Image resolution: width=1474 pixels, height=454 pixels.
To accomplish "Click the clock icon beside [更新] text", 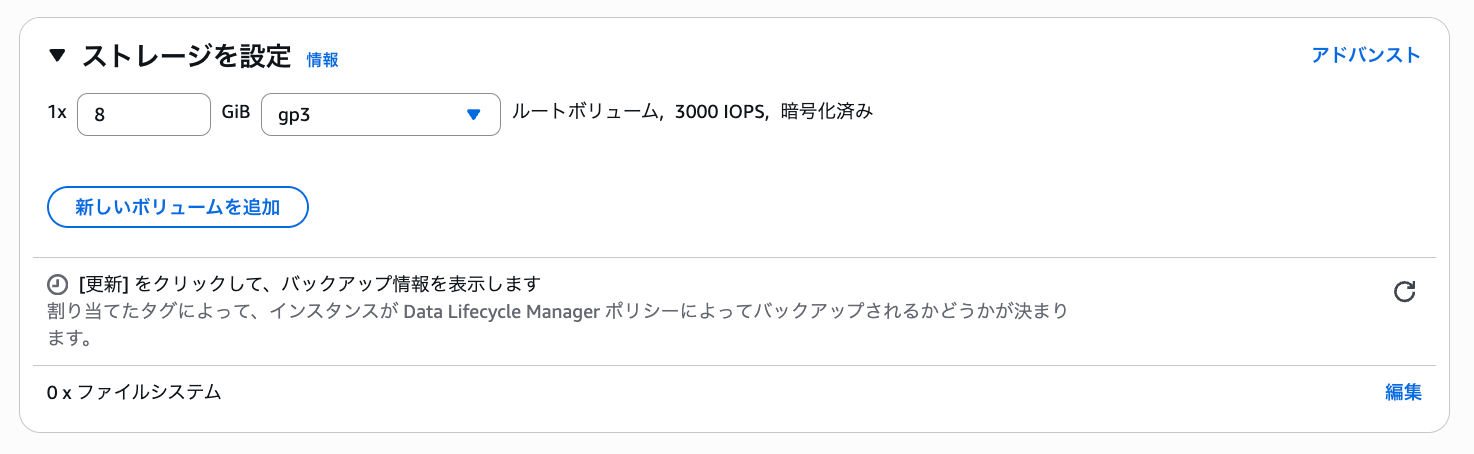I will tap(58, 284).
